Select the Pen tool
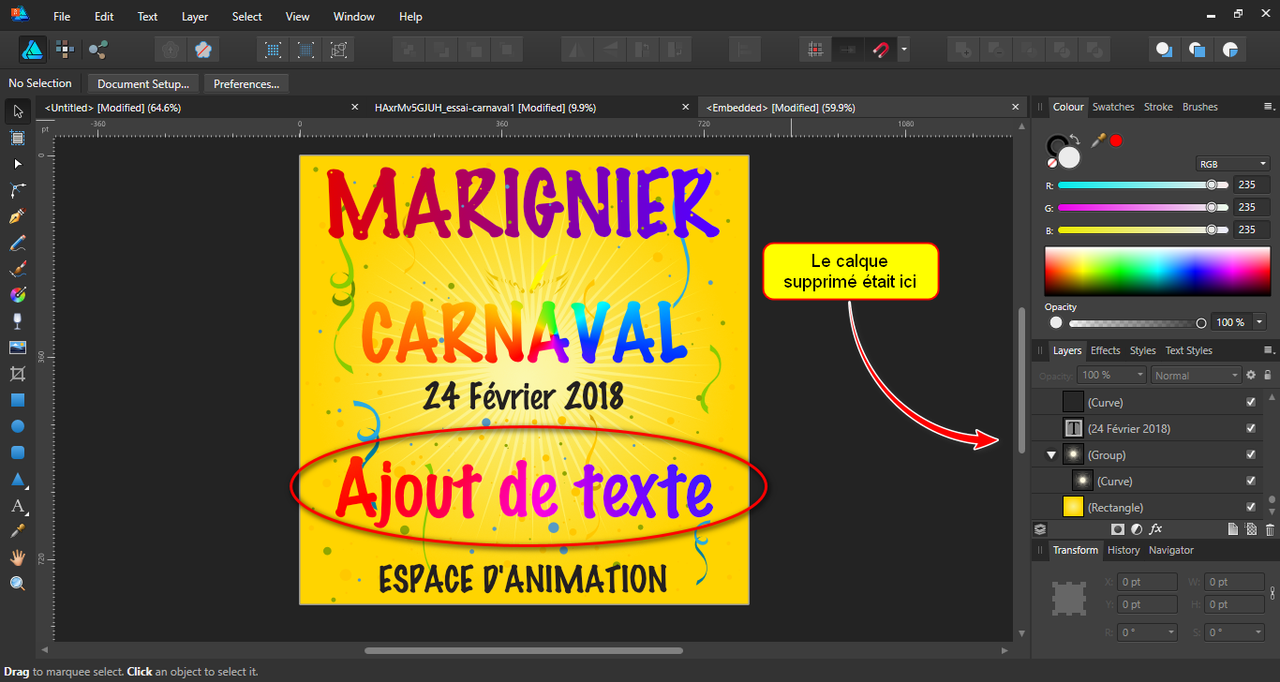 pos(17,216)
